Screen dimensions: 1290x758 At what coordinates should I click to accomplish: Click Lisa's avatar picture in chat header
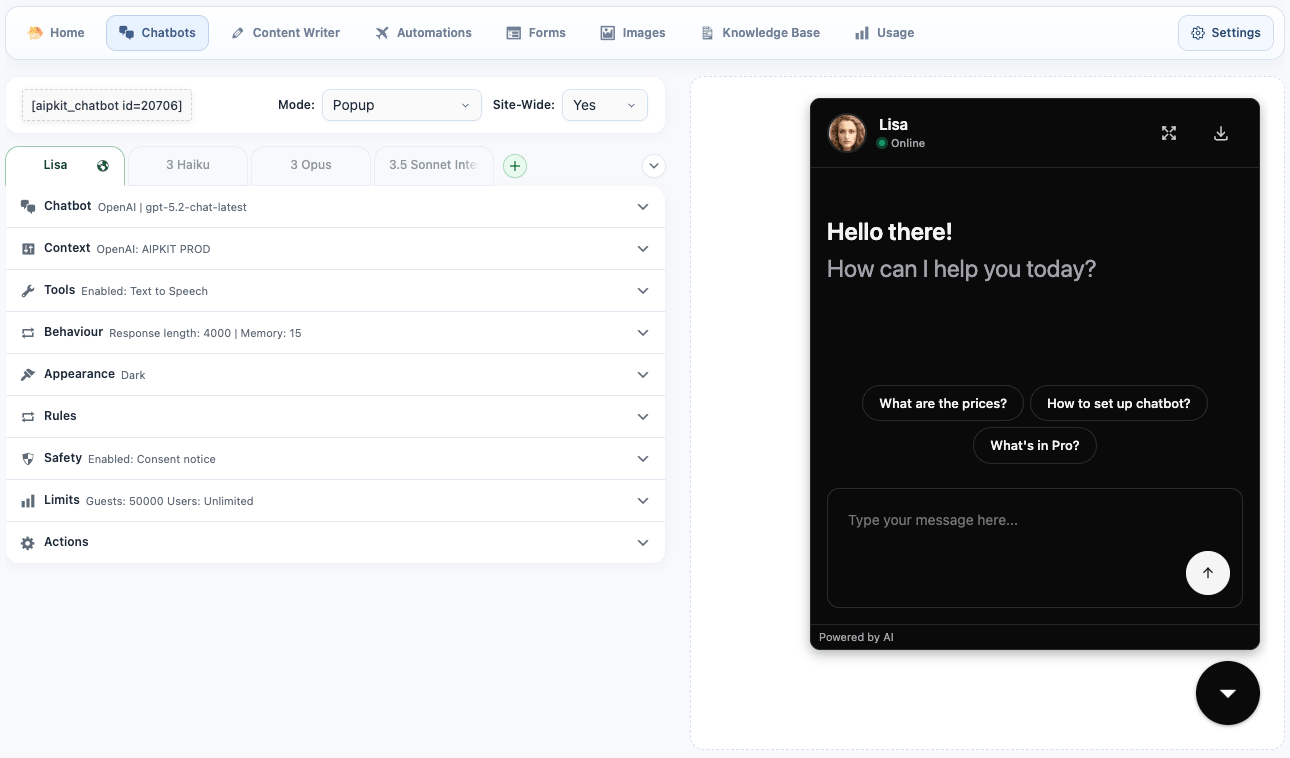point(847,133)
